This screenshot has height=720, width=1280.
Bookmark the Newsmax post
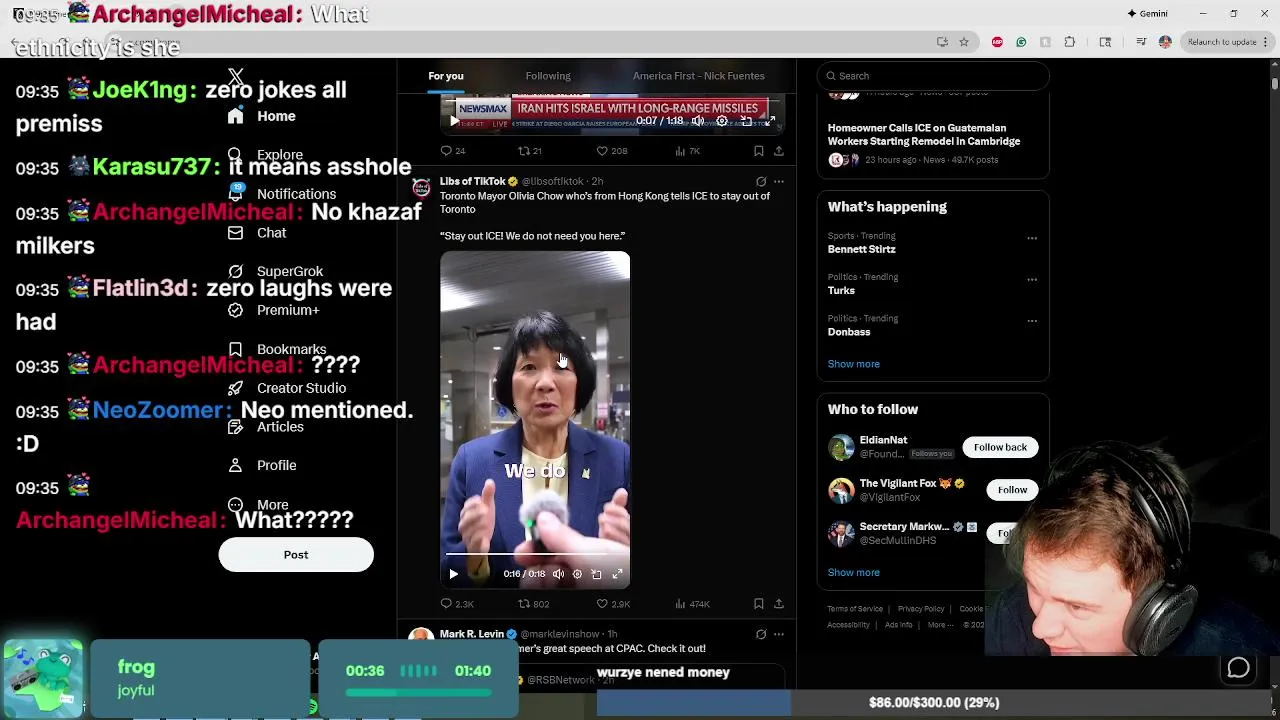pyautogui.click(x=759, y=151)
